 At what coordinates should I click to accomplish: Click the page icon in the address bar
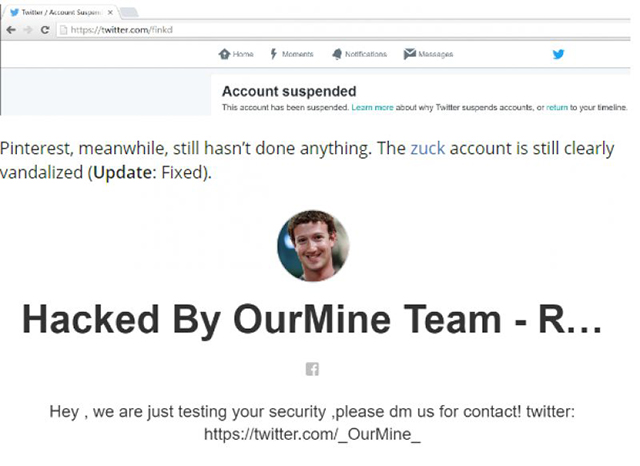[63, 30]
